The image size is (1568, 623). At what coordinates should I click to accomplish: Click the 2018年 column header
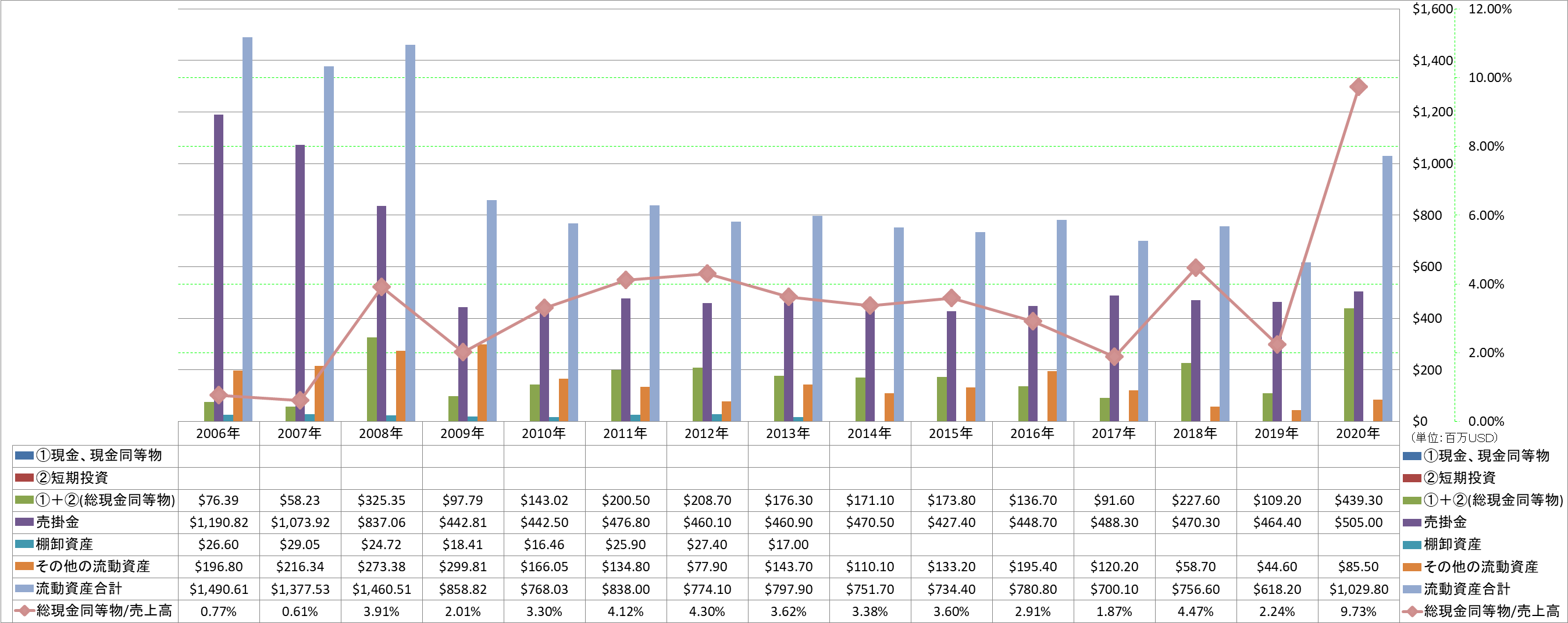[x=1195, y=433]
